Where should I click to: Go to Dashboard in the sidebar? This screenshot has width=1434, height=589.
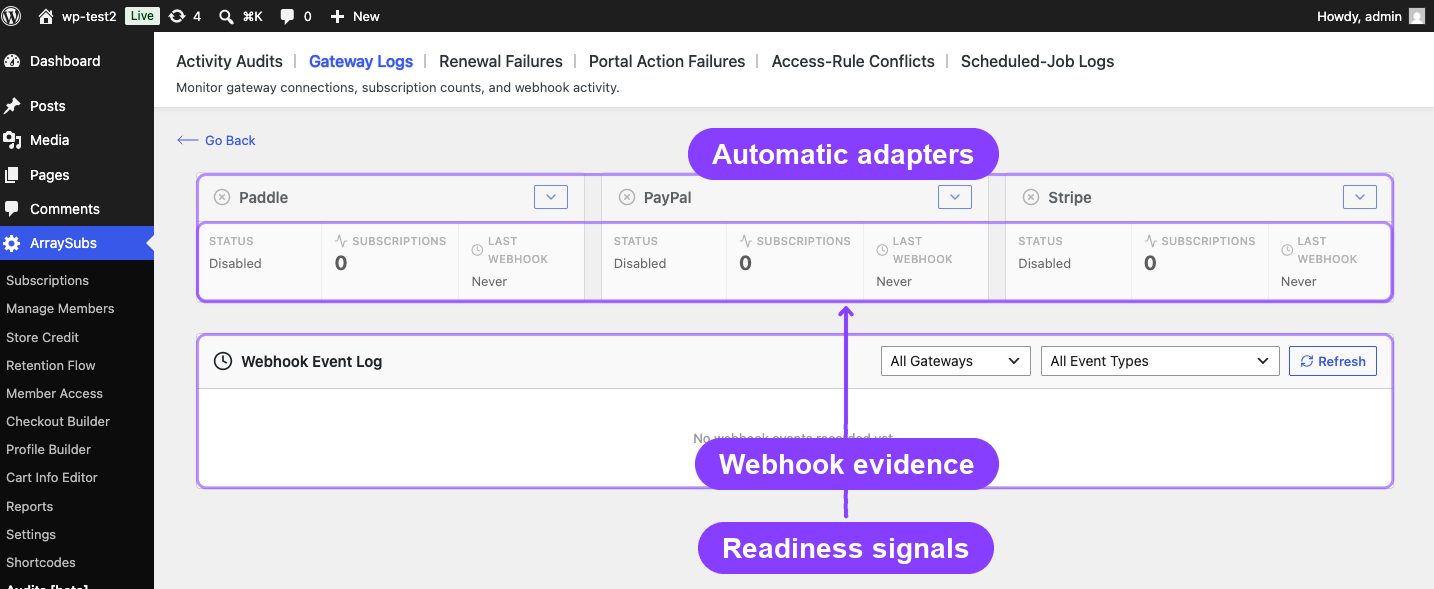coord(77,61)
